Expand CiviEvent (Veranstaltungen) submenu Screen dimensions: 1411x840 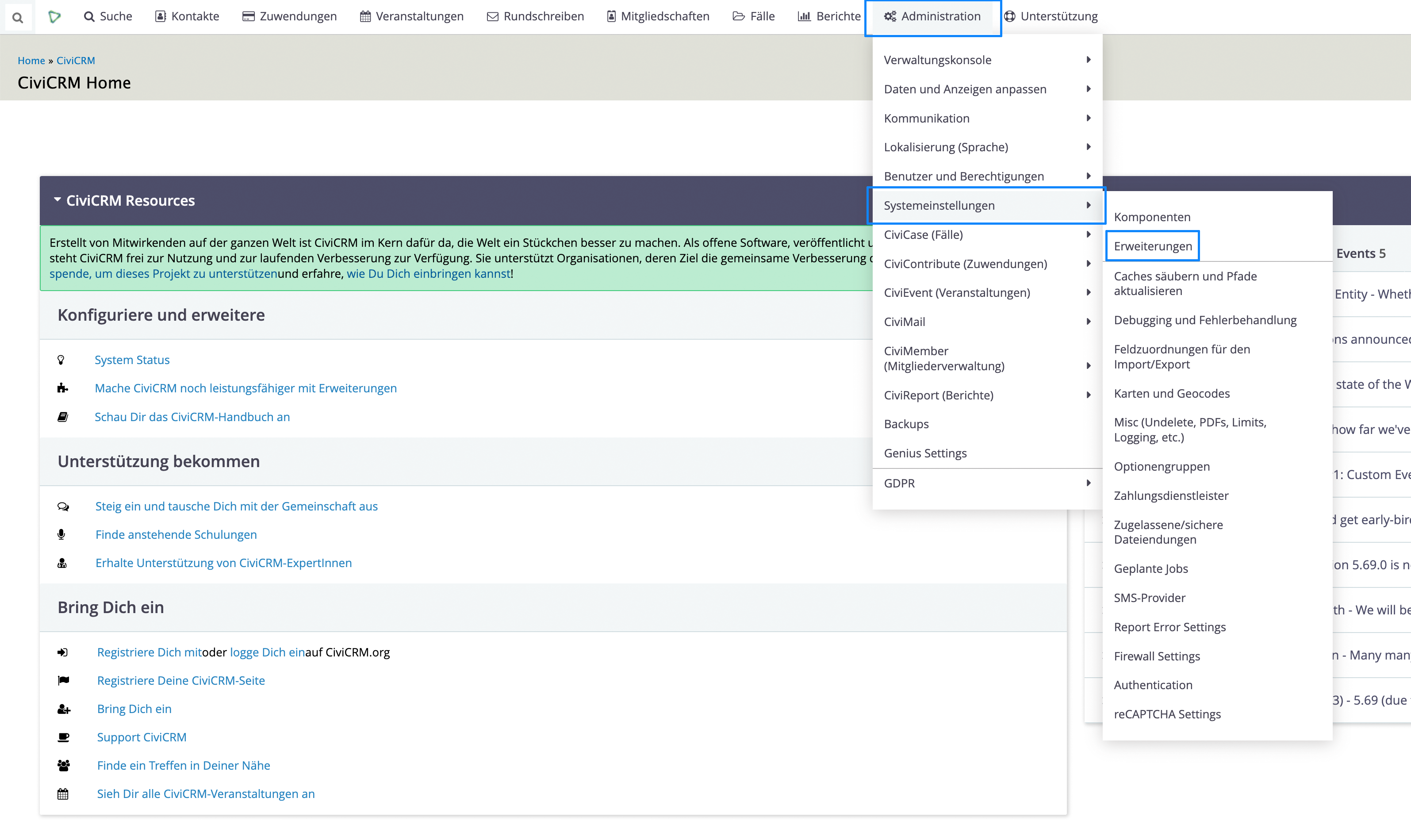tap(987, 293)
